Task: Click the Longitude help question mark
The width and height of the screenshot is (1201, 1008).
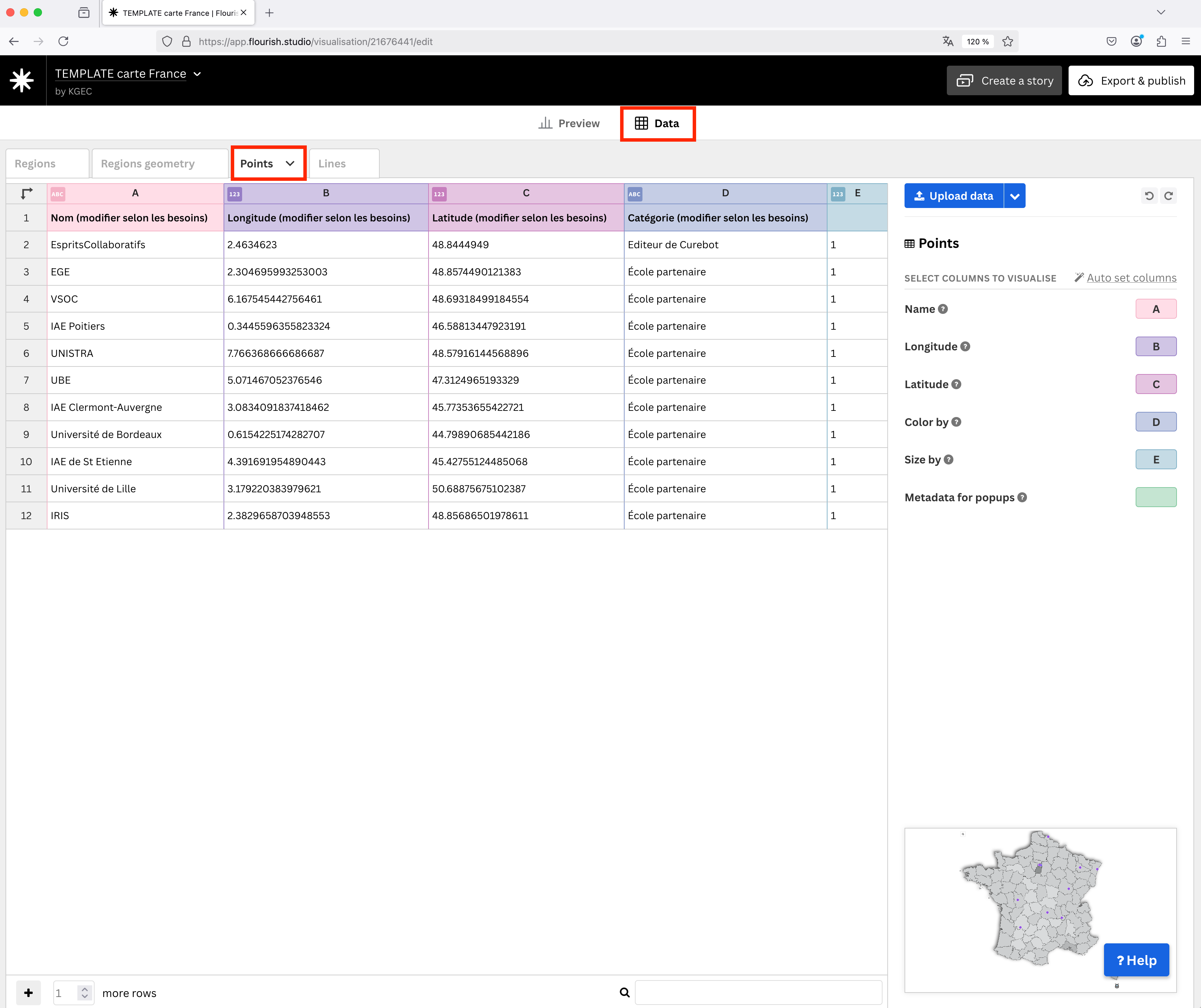Action: pos(965,347)
